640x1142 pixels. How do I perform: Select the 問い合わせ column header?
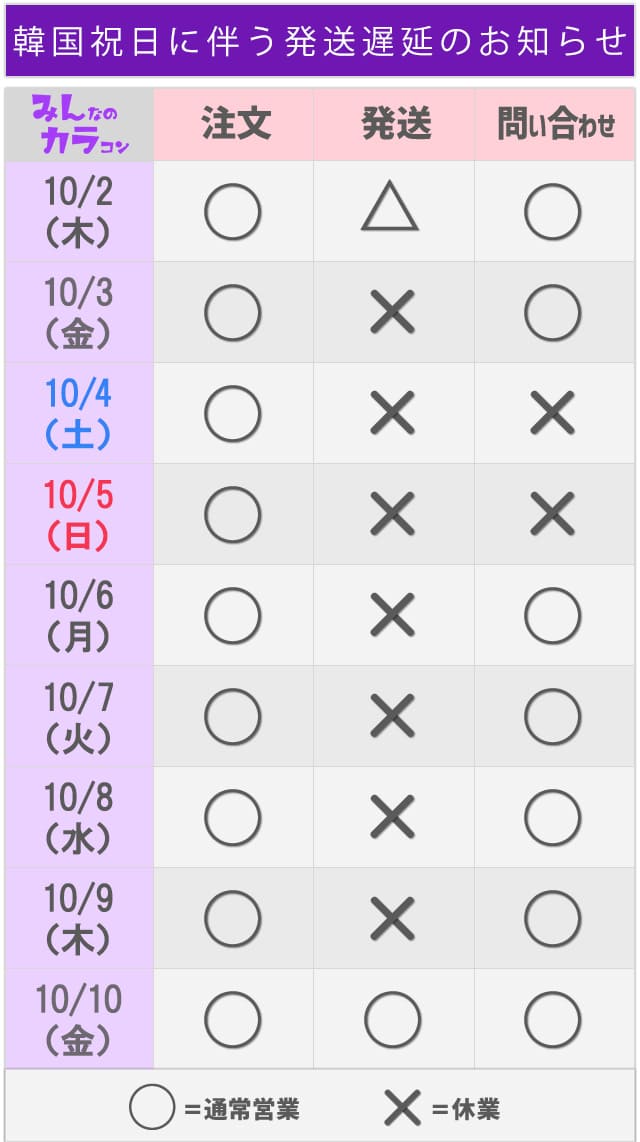coord(555,125)
